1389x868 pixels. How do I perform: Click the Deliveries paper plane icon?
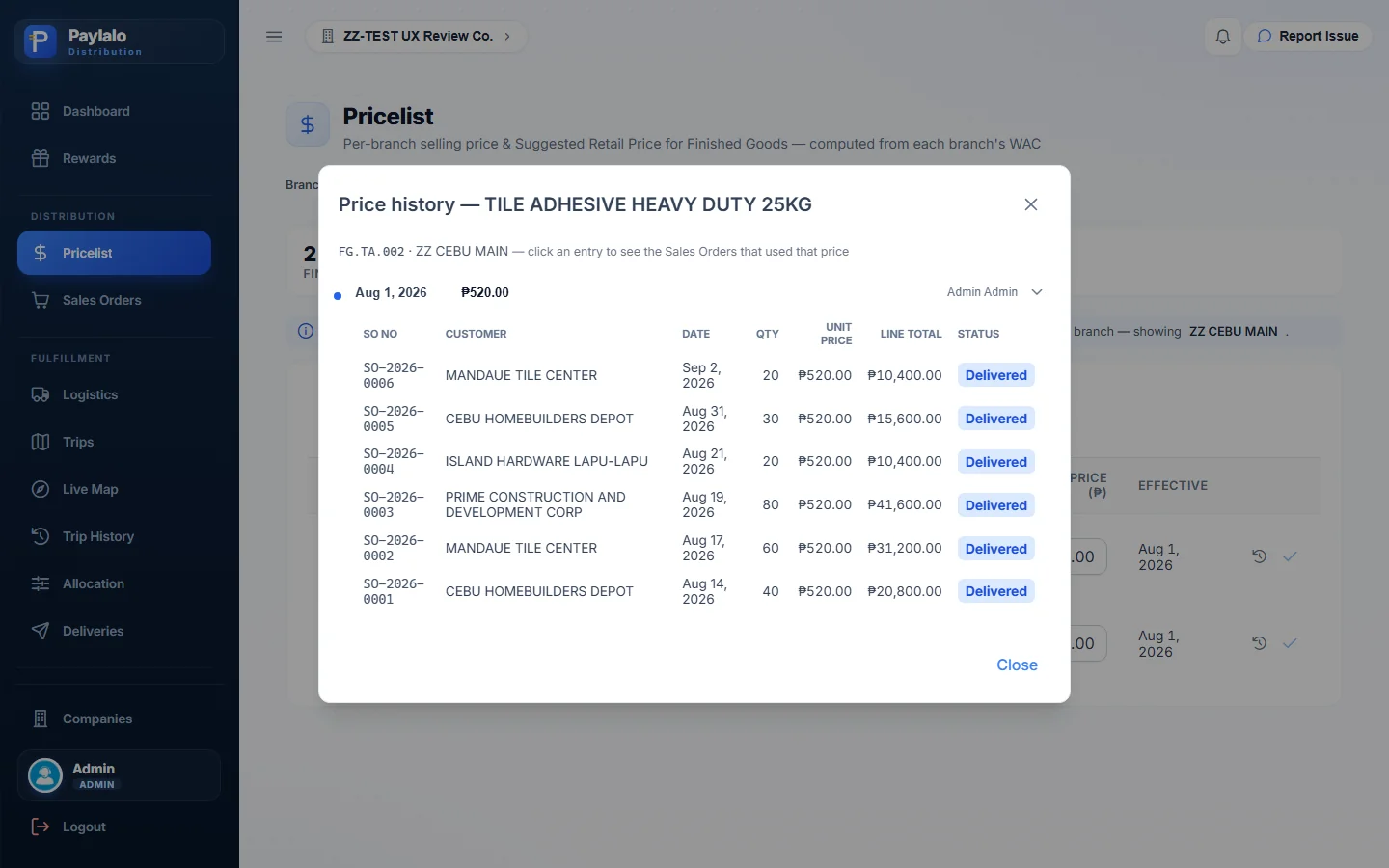41,631
